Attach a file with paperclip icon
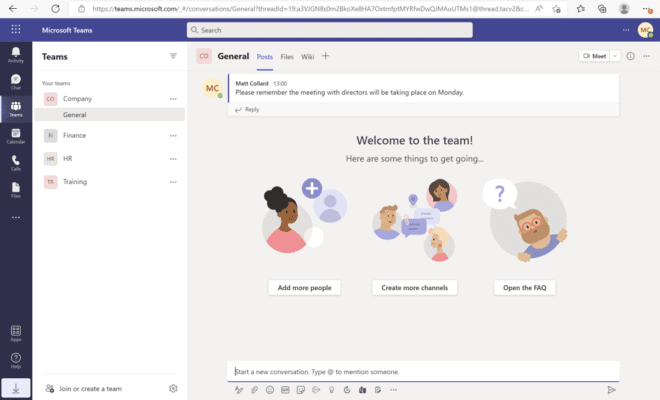 pos(254,390)
